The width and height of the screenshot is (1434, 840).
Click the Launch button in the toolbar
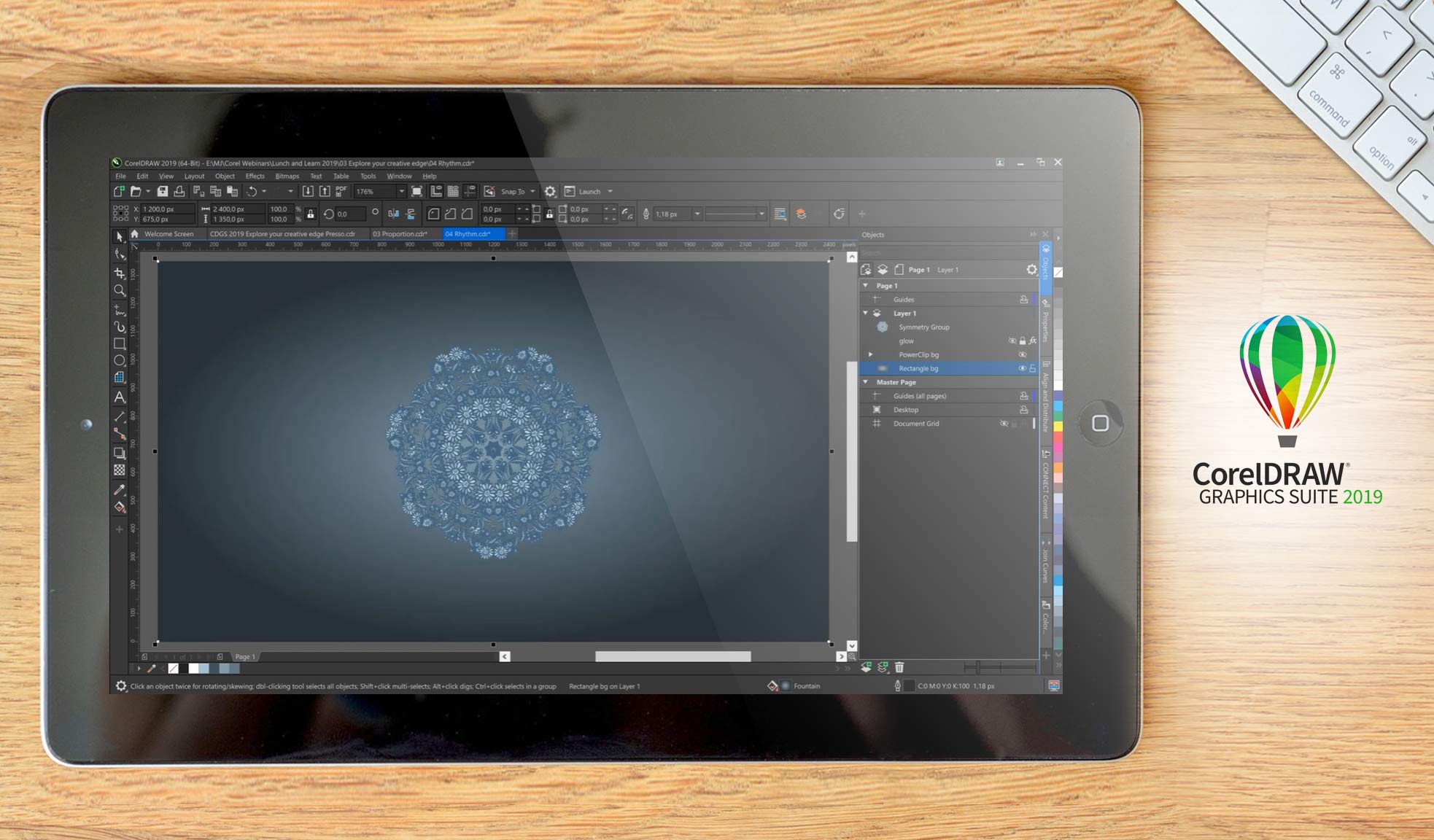pyautogui.click(x=588, y=191)
